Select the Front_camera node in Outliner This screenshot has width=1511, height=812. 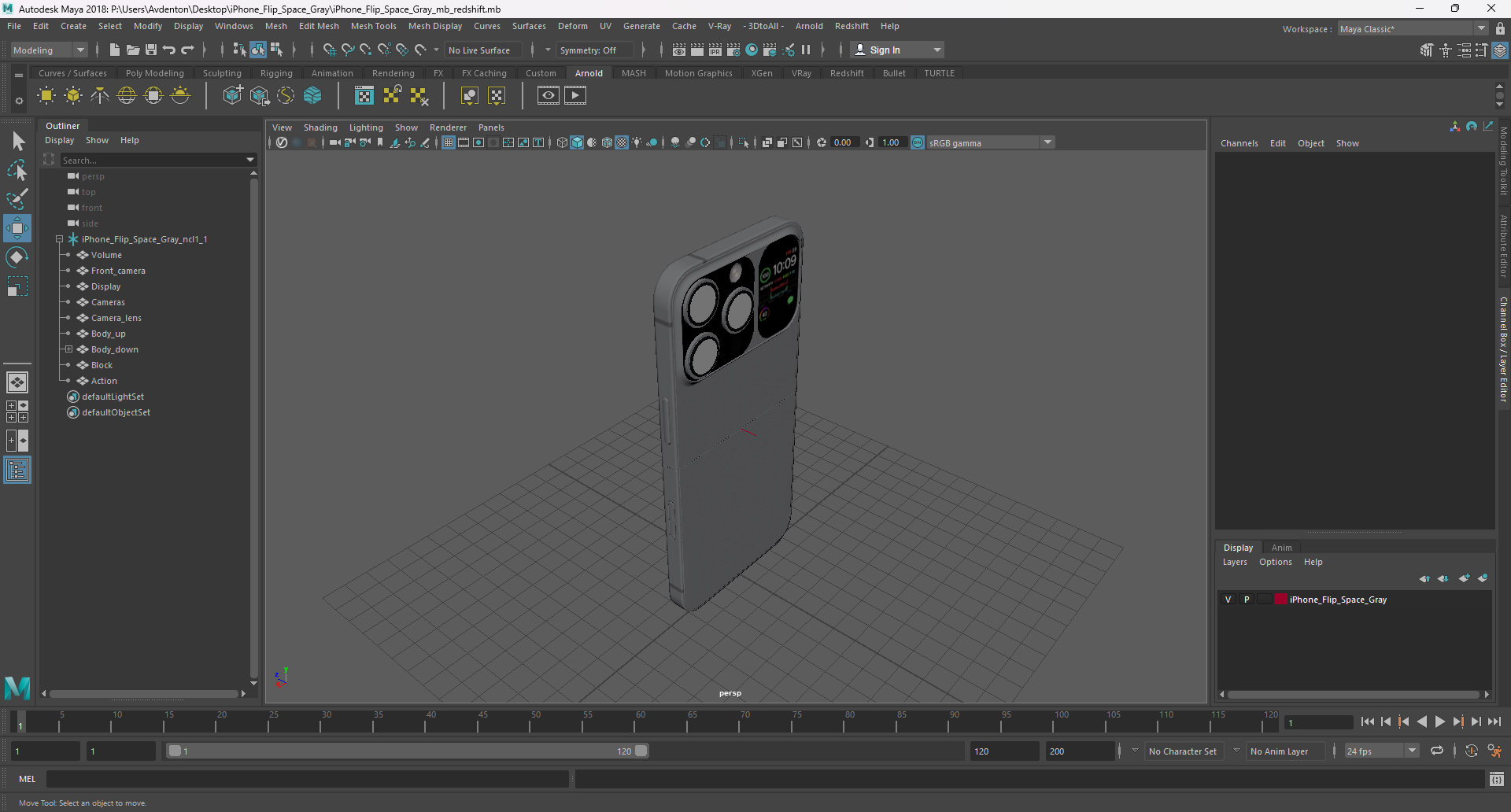click(x=118, y=271)
